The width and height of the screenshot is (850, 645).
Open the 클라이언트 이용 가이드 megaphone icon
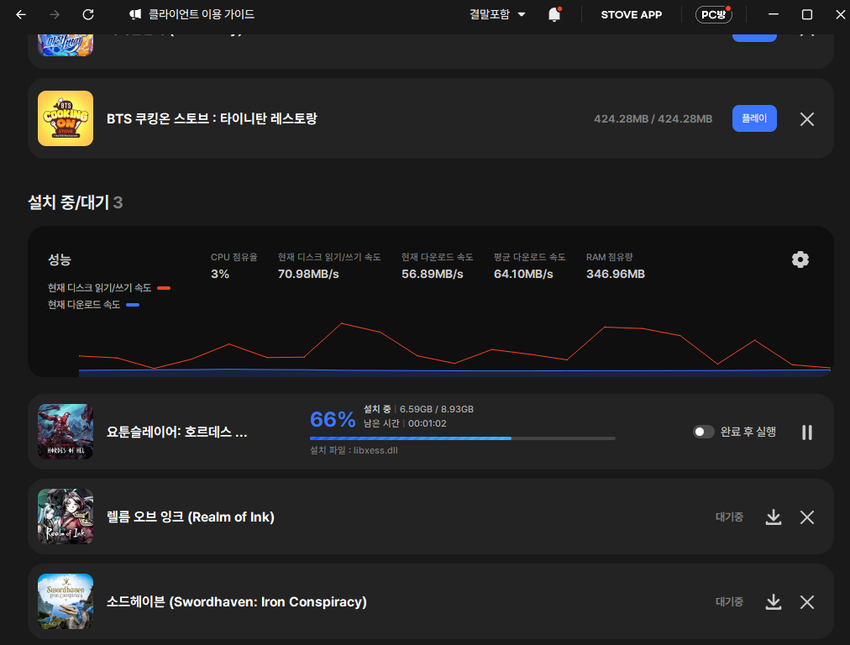tap(135, 15)
